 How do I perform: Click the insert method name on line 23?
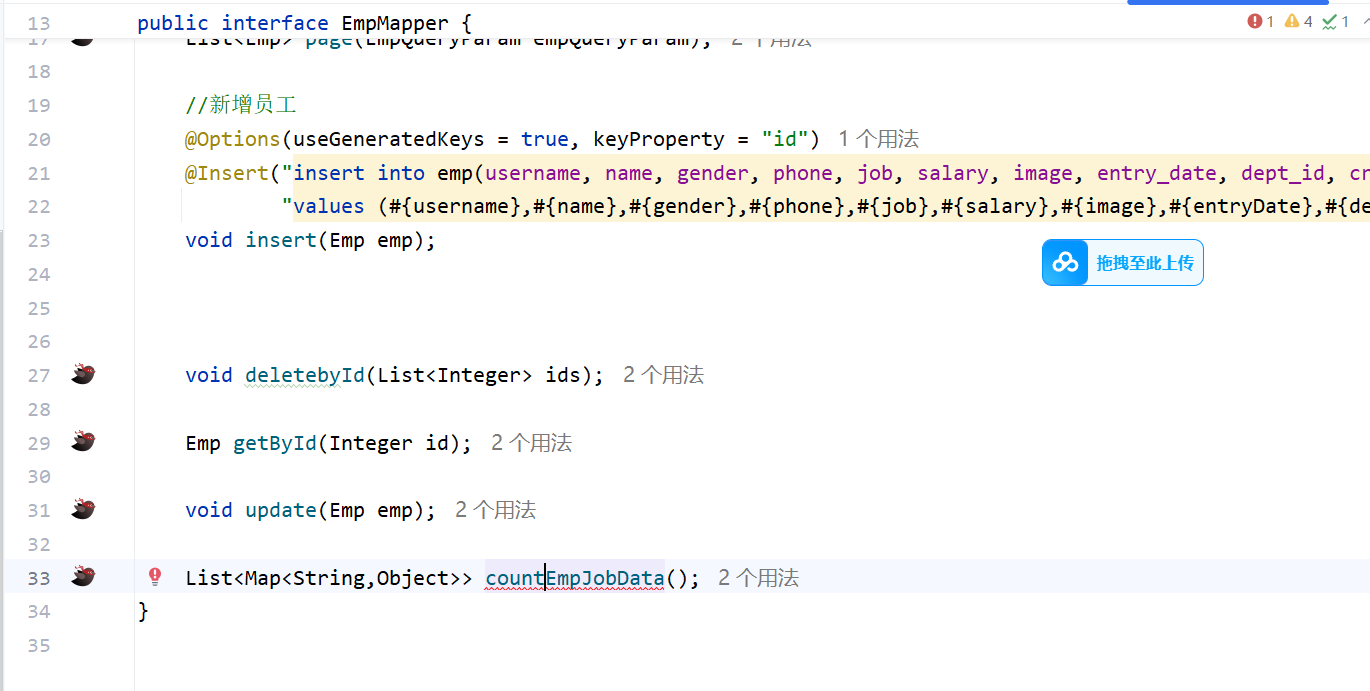click(x=281, y=240)
